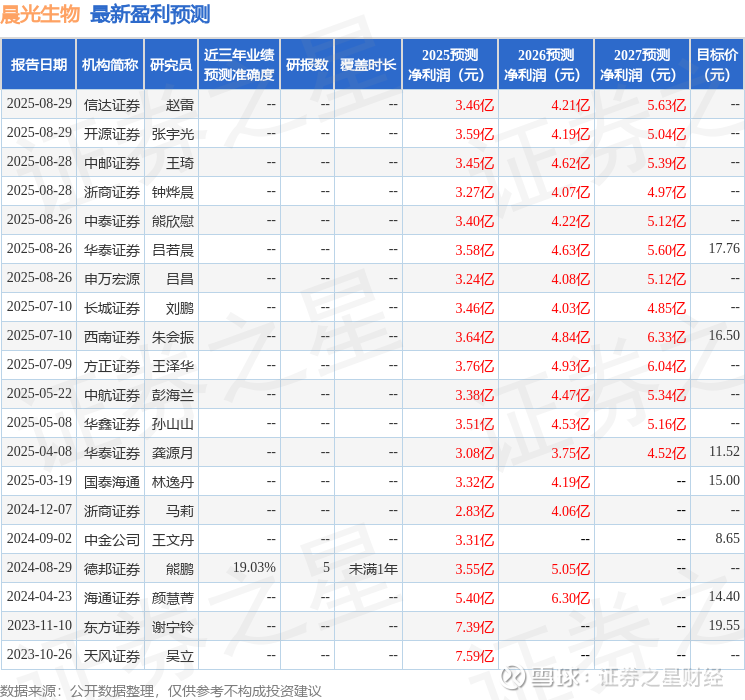The height and width of the screenshot is (700, 745).
Task: Click the 5.63亿 2027 forecast
Action: (x=666, y=105)
